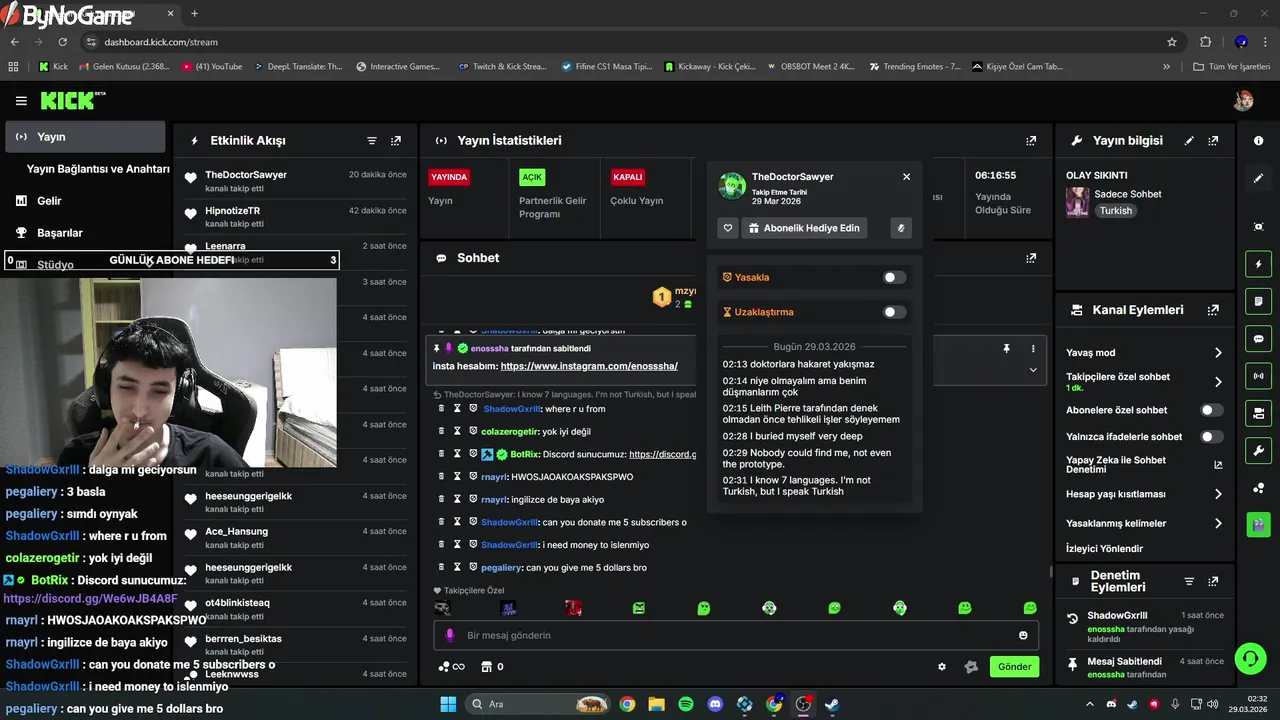1280x720 pixels.
Task: Click the wrench icon in the right sidebar
Action: (x=1258, y=450)
